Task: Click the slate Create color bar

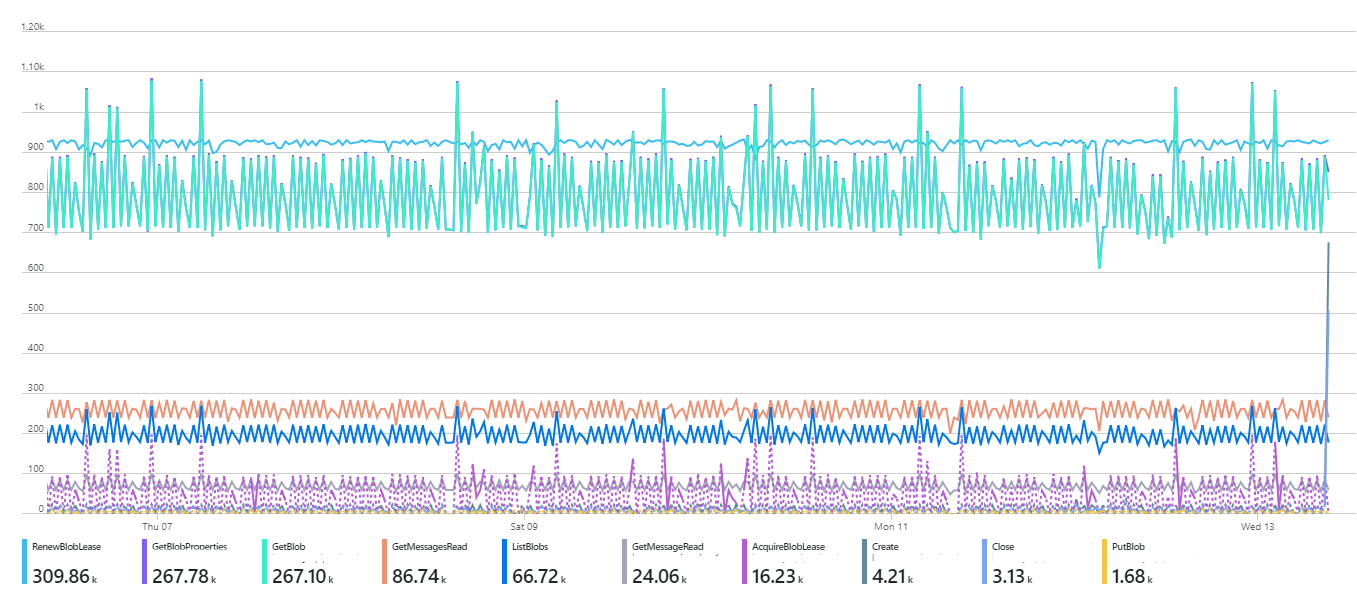Action: pyautogui.click(x=864, y=563)
